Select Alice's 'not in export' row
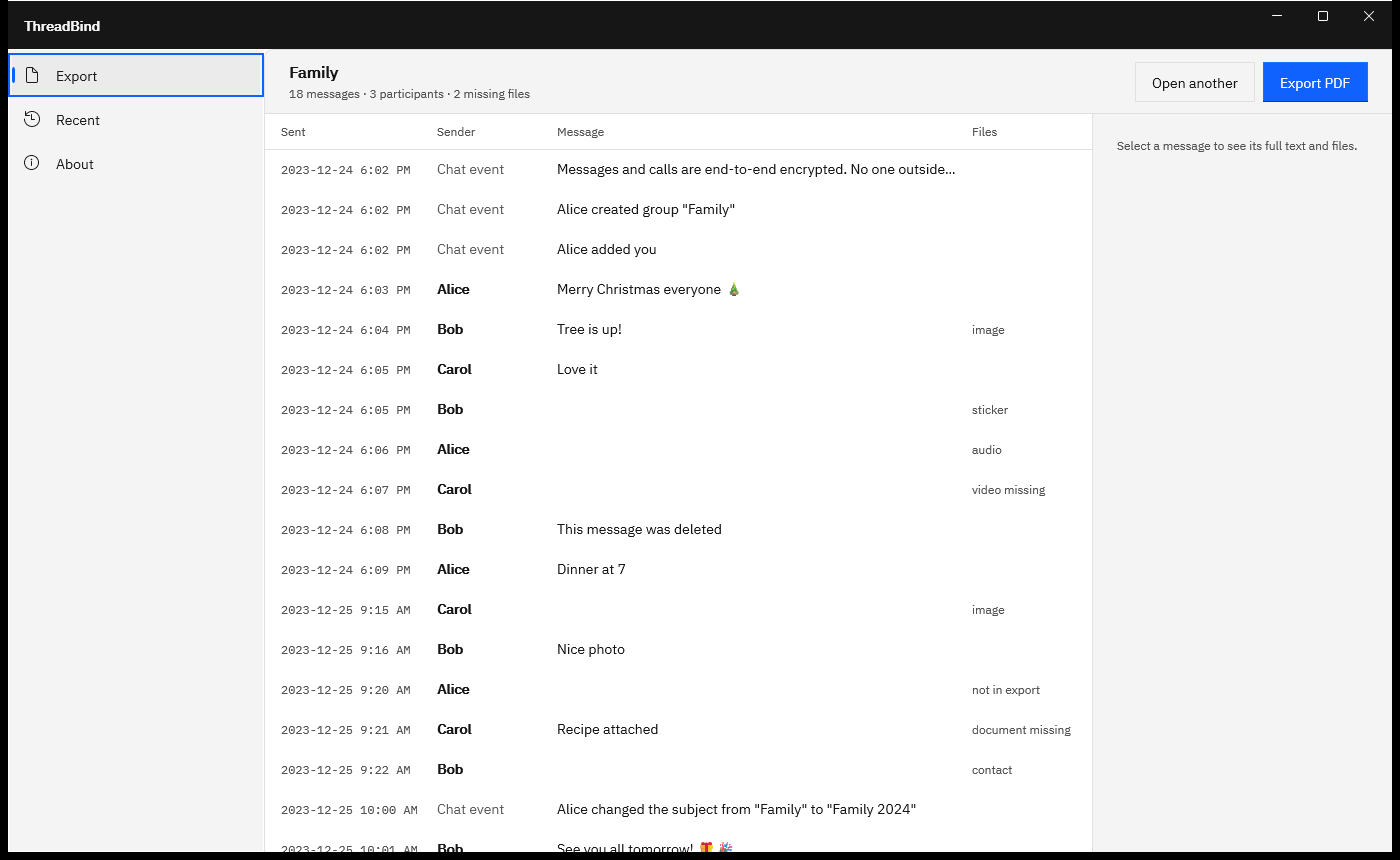The height and width of the screenshot is (860, 1400). point(678,690)
